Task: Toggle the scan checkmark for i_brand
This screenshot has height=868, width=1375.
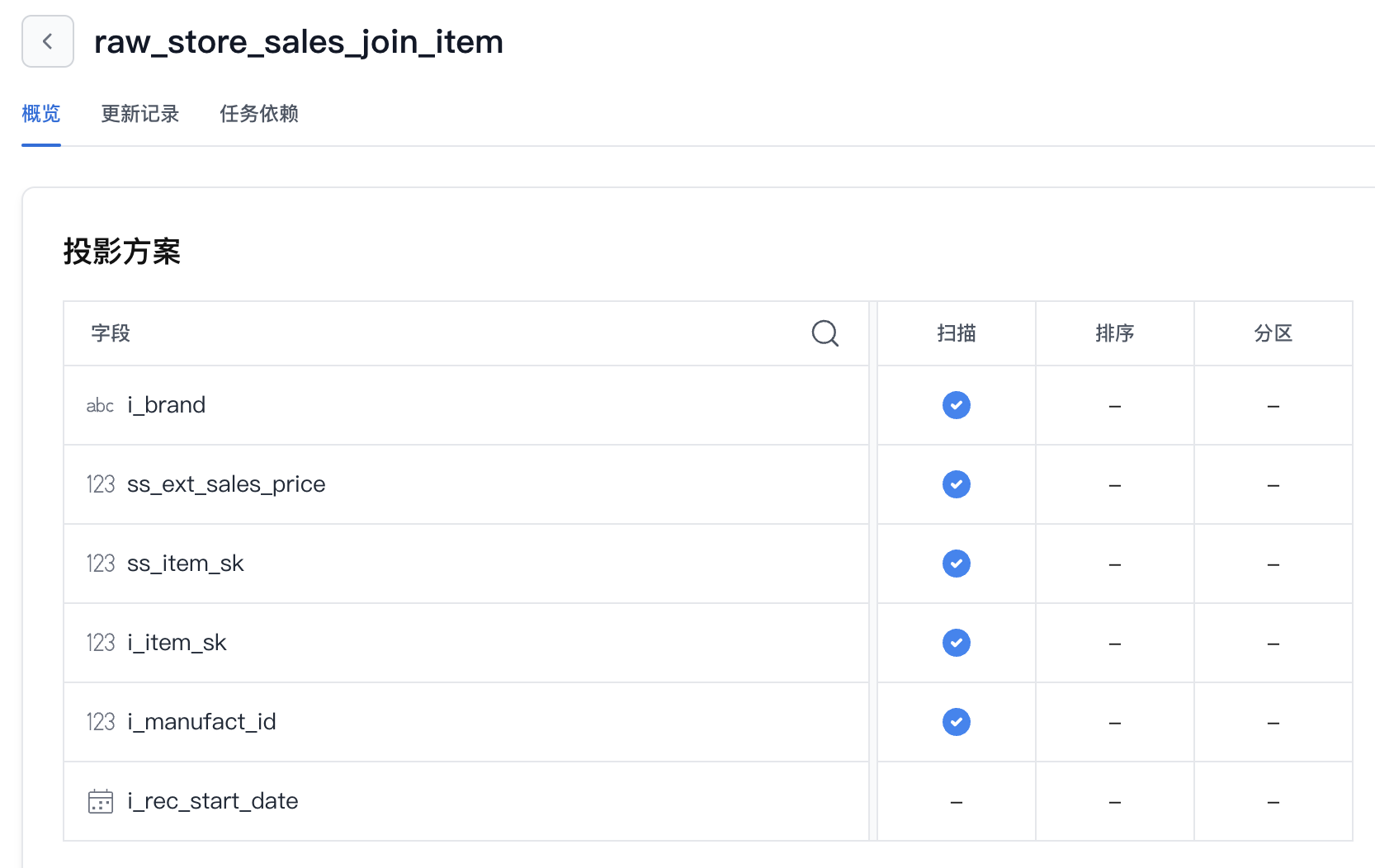Action: pyautogui.click(x=956, y=405)
